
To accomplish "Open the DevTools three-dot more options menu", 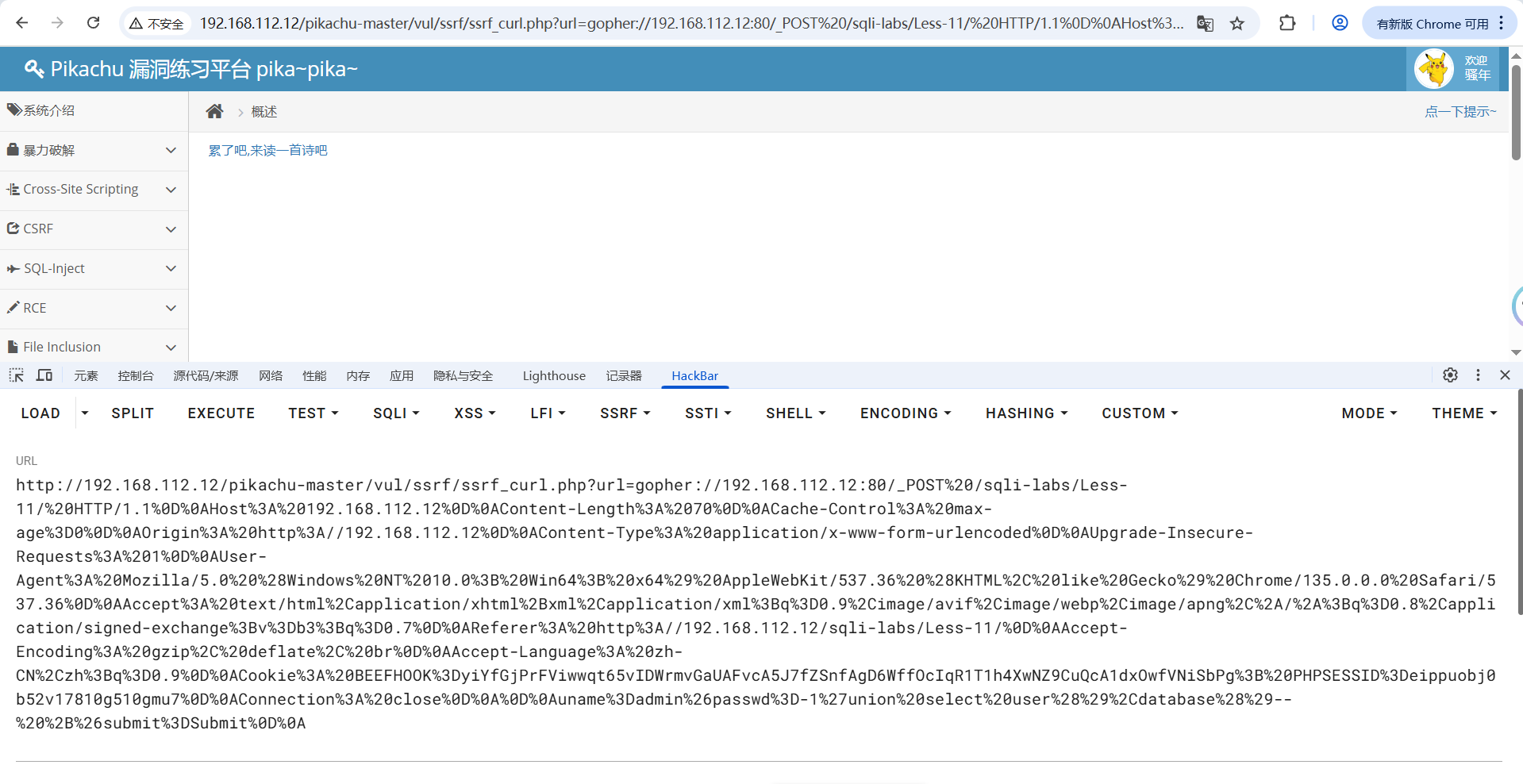I will pos(1478,375).
